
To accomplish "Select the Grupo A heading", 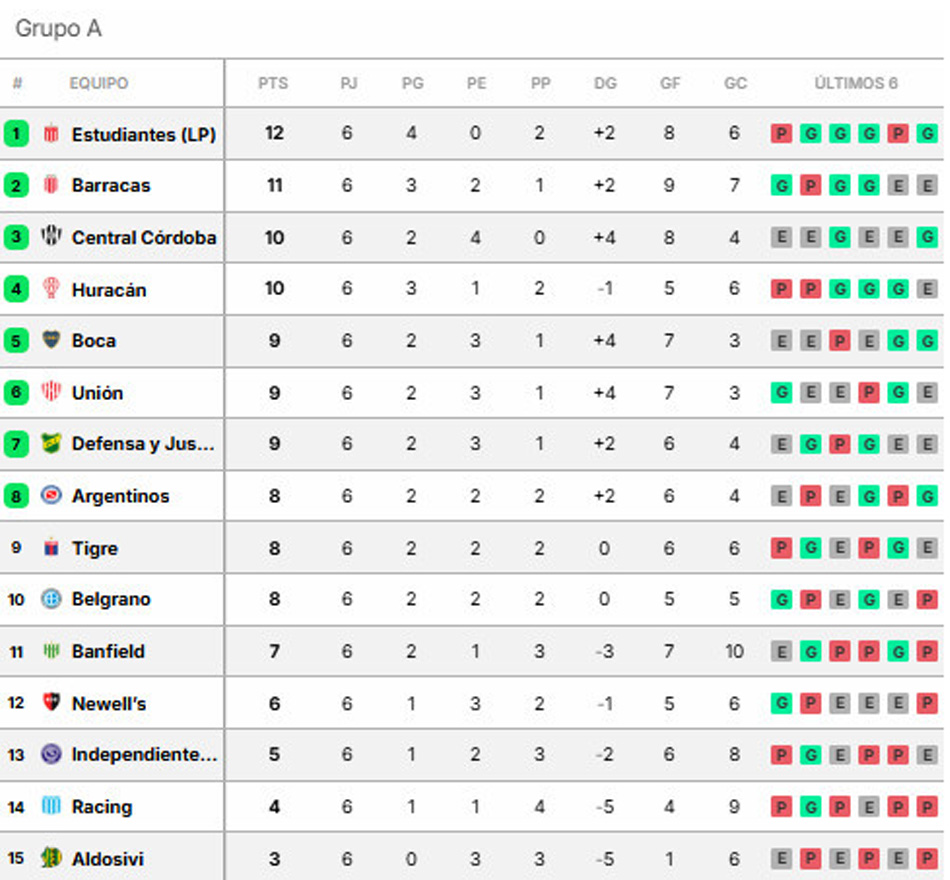I will [x=59, y=28].
